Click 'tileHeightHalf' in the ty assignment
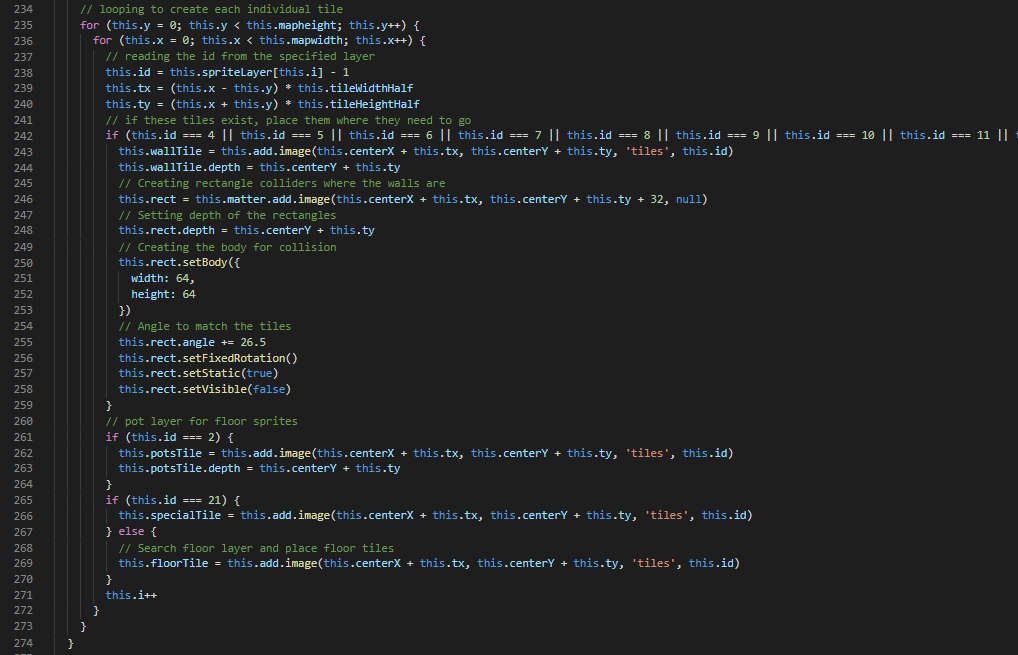 [375, 104]
